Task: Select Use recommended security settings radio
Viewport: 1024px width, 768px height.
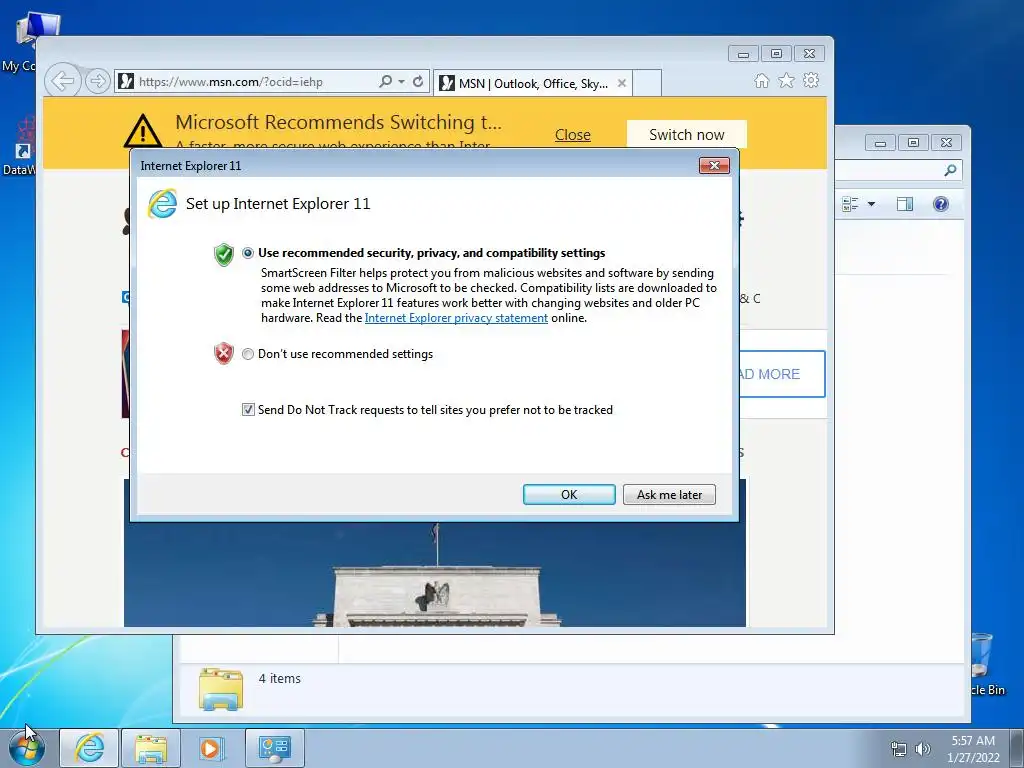Action: tap(248, 253)
